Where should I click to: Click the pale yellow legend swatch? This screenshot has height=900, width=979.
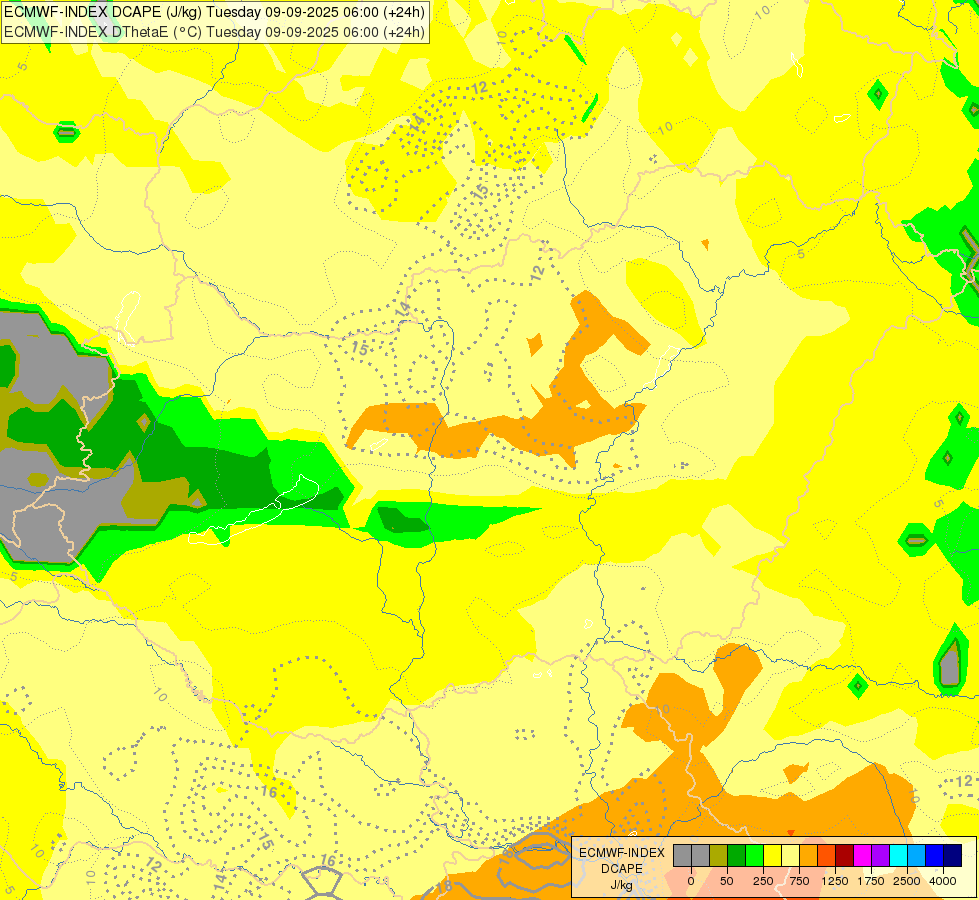click(x=790, y=855)
